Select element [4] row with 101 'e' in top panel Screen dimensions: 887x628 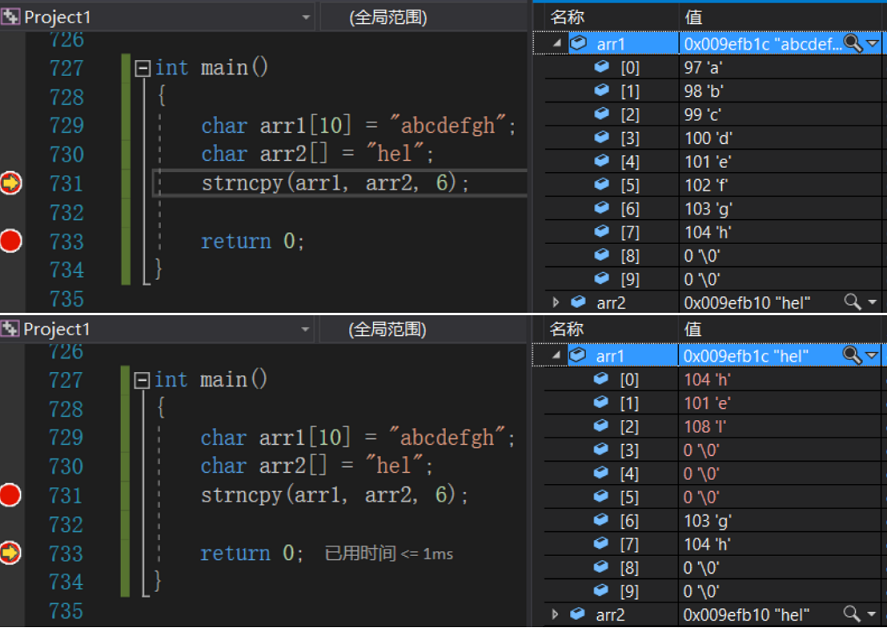[x=713, y=162]
